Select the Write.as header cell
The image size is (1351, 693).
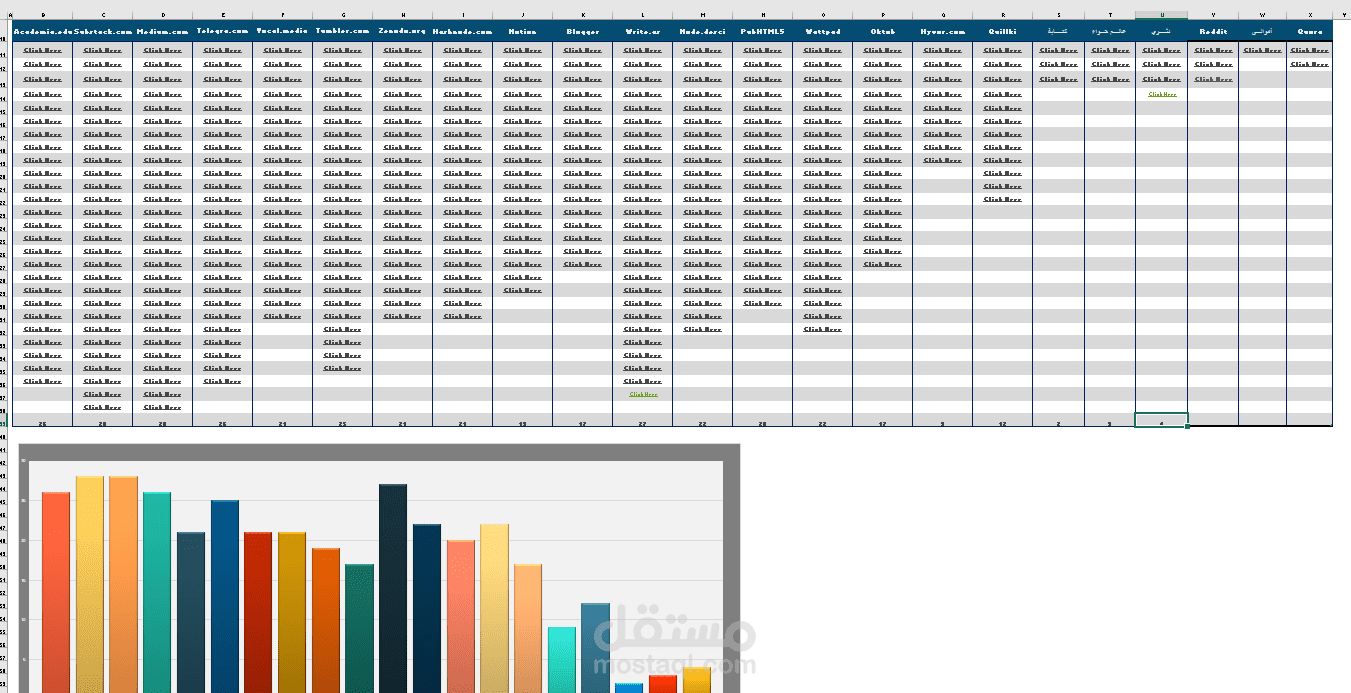click(x=643, y=32)
